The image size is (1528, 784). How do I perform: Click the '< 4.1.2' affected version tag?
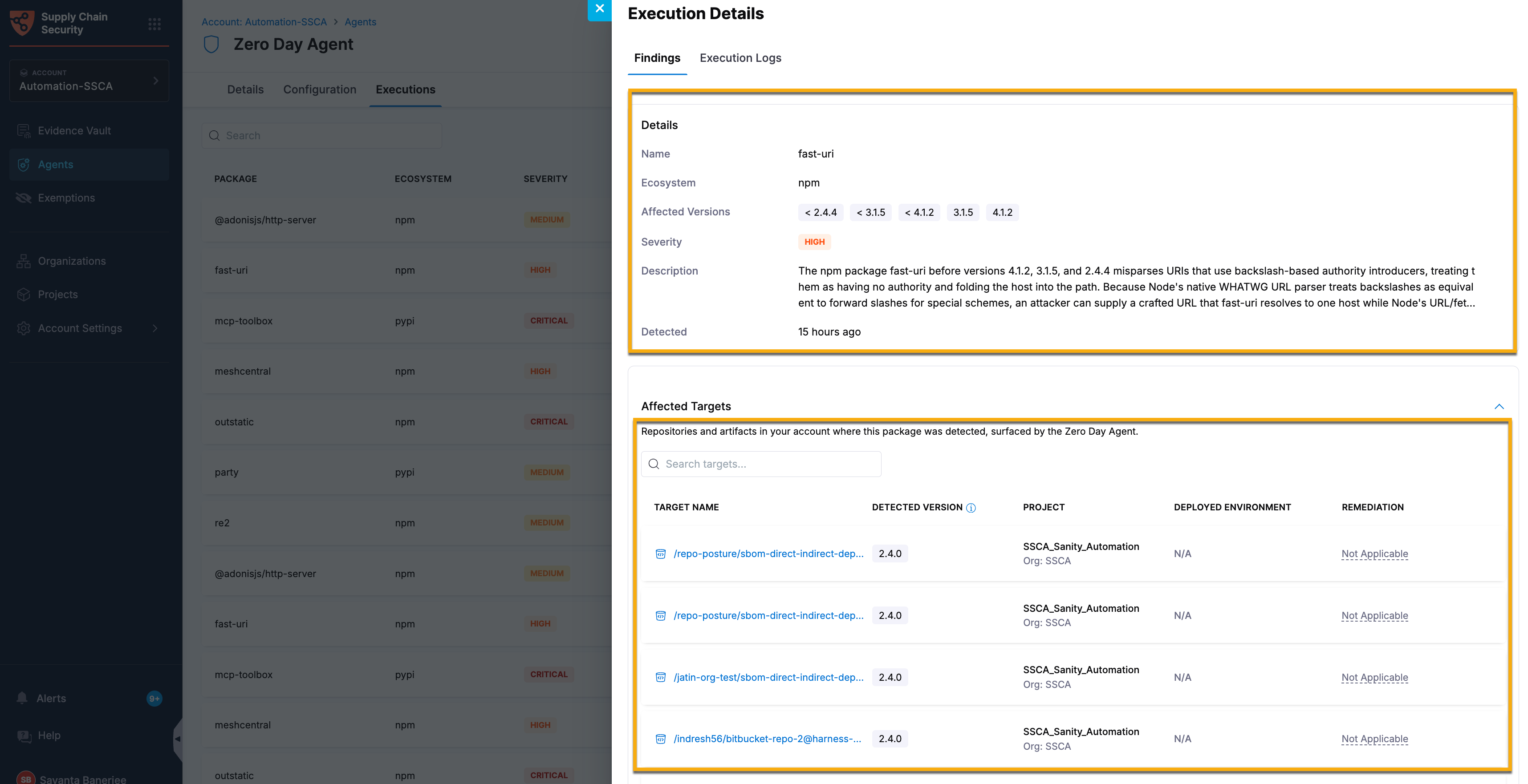click(919, 212)
